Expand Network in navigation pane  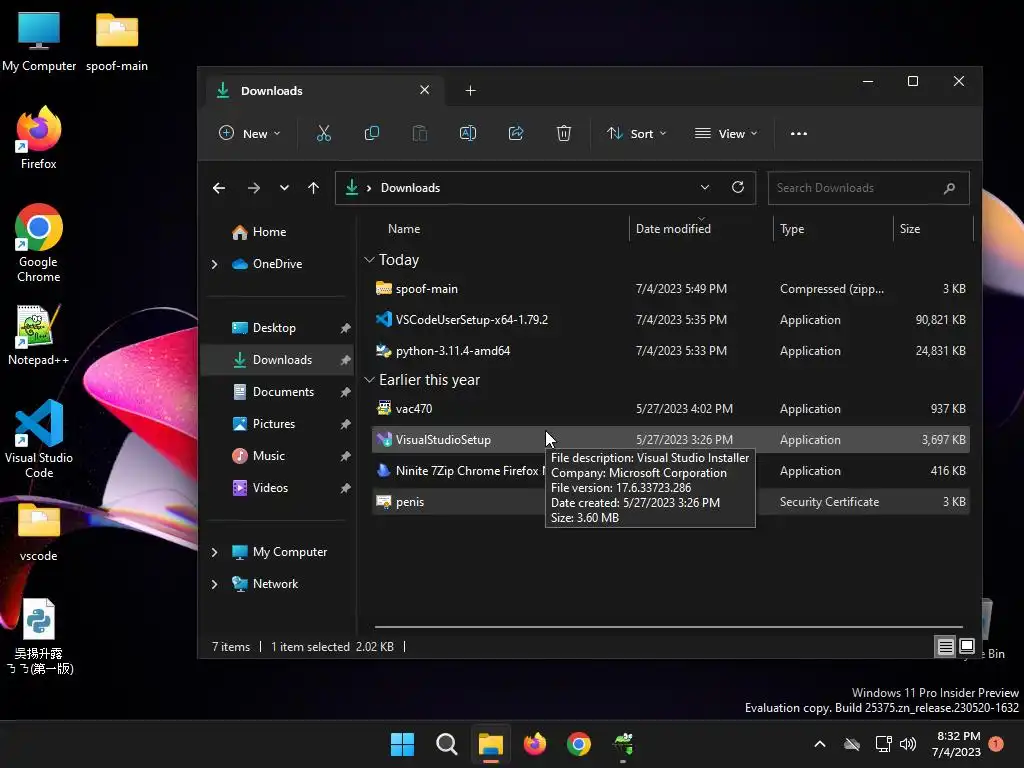214,584
